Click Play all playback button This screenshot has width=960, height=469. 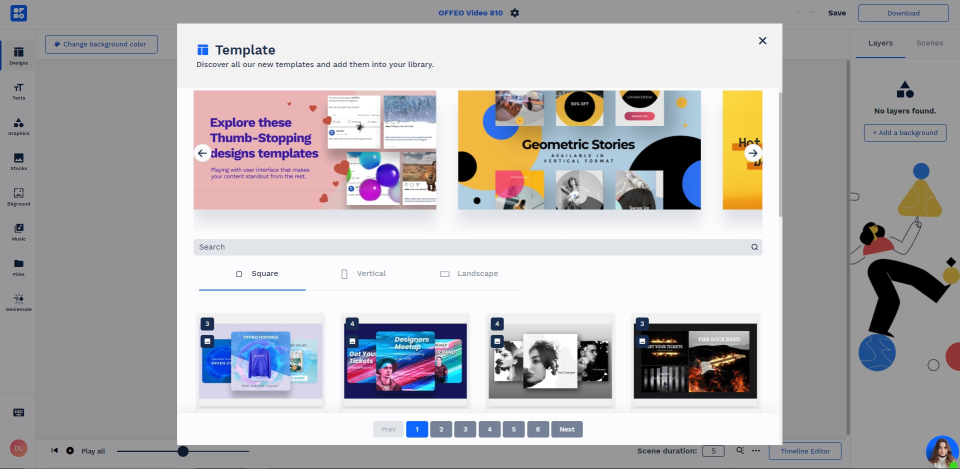point(70,451)
